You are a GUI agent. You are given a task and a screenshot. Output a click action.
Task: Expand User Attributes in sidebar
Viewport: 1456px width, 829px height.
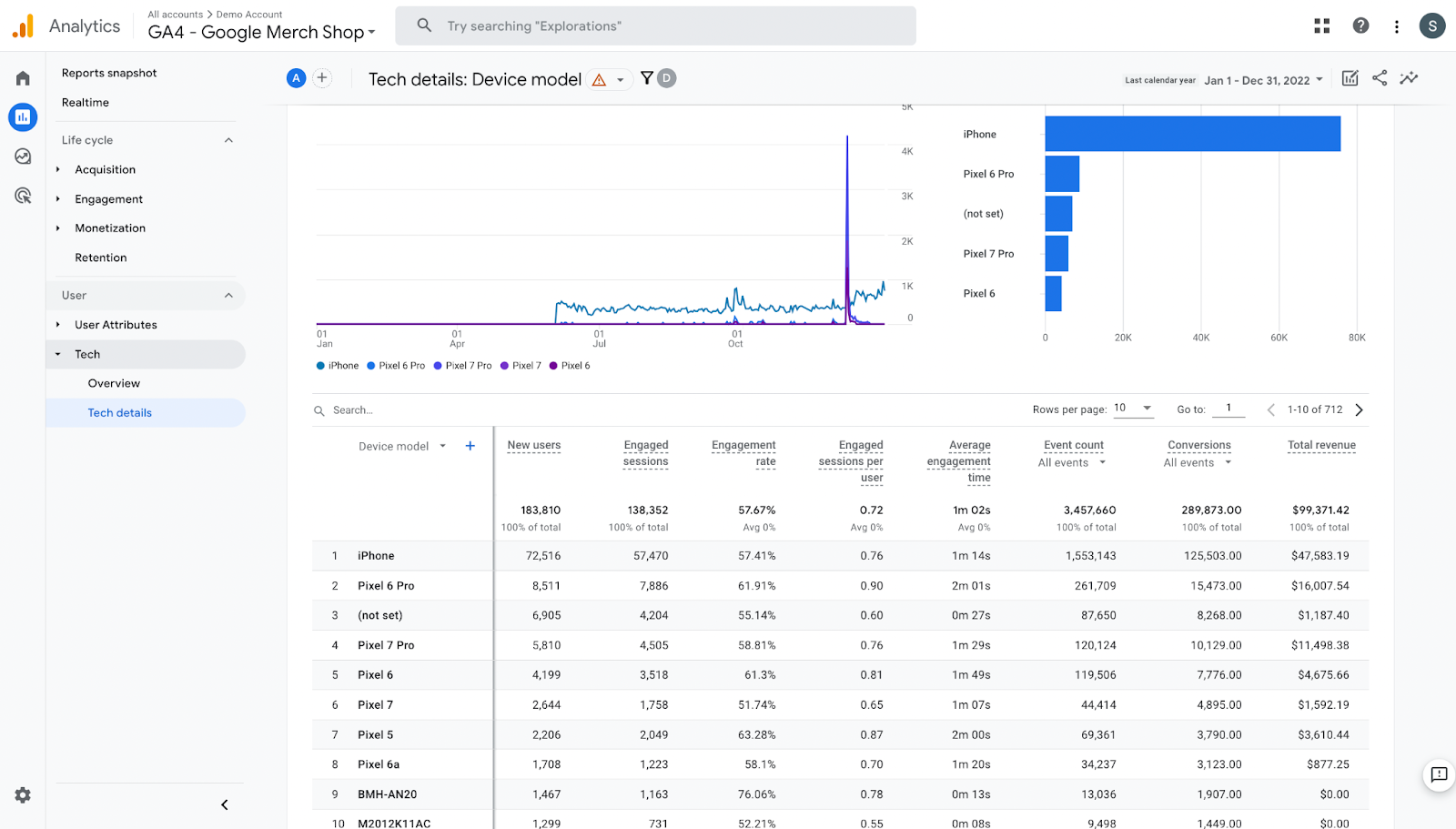tap(58, 325)
